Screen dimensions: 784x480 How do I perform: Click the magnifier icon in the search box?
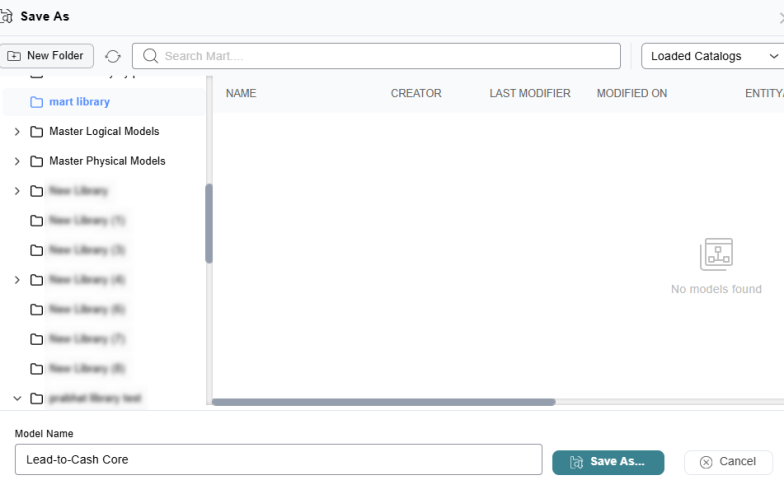(150, 56)
